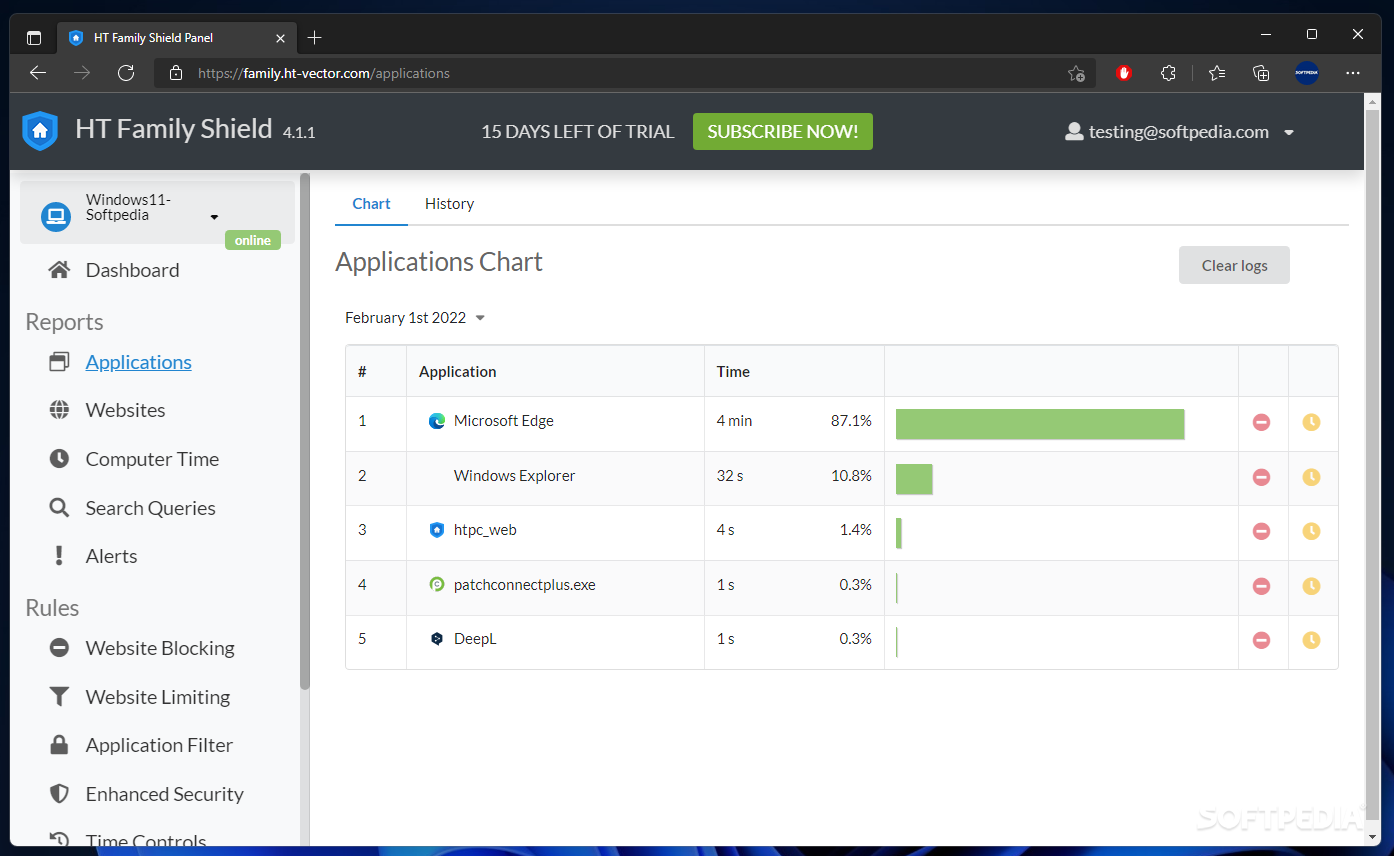Click the Softpedia profile avatar icon

click(x=1307, y=73)
